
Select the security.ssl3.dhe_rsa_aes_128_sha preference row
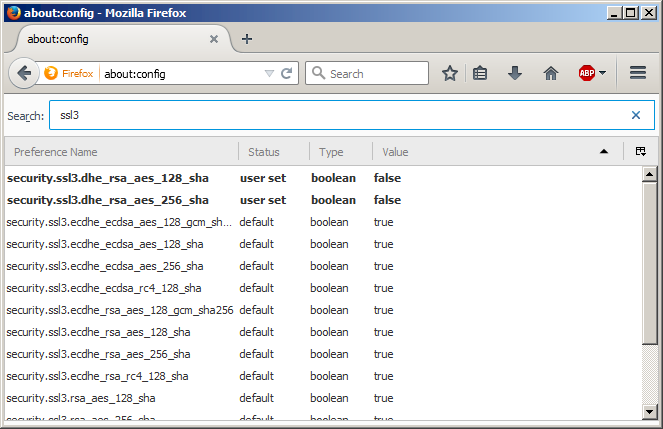point(108,178)
